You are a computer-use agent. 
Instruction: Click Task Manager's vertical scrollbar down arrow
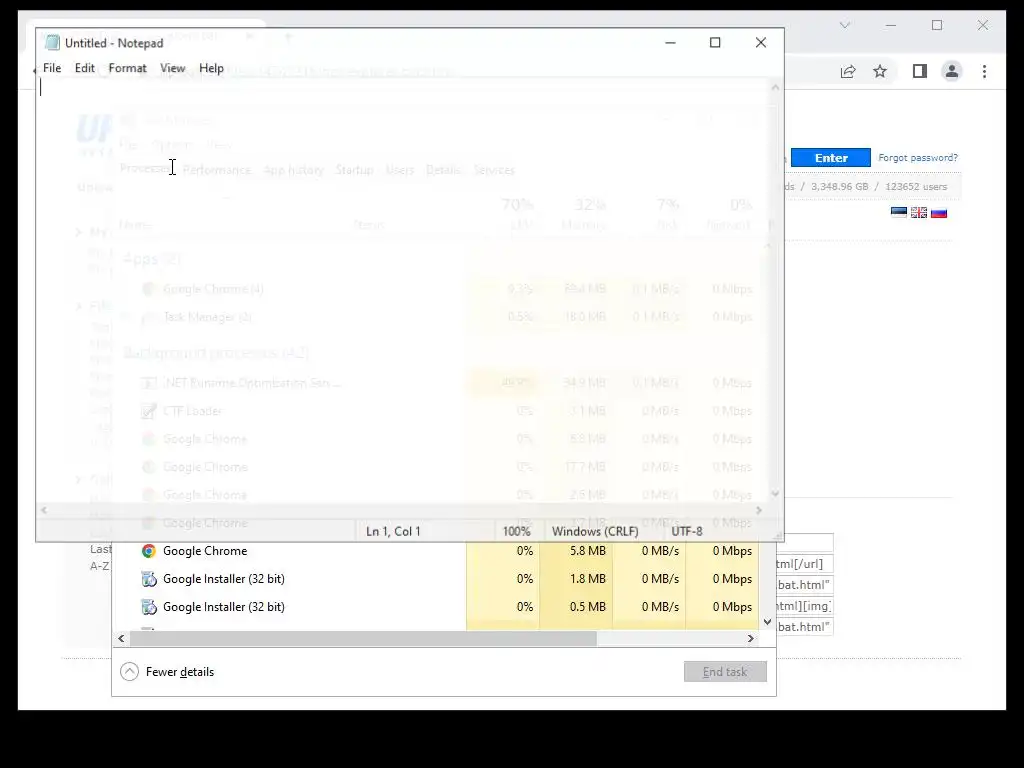click(767, 622)
